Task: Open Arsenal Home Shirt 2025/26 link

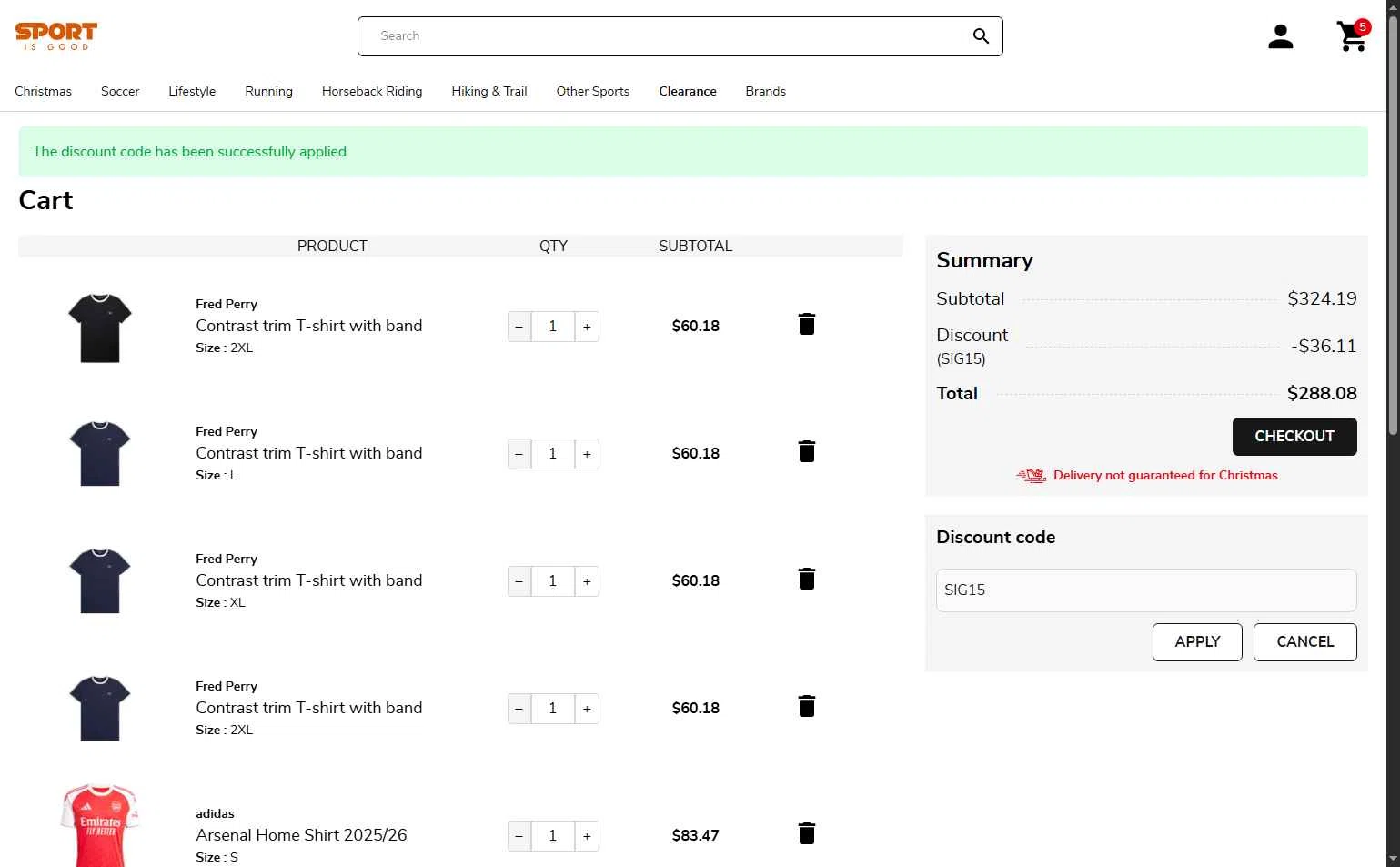Action: tap(301, 835)
